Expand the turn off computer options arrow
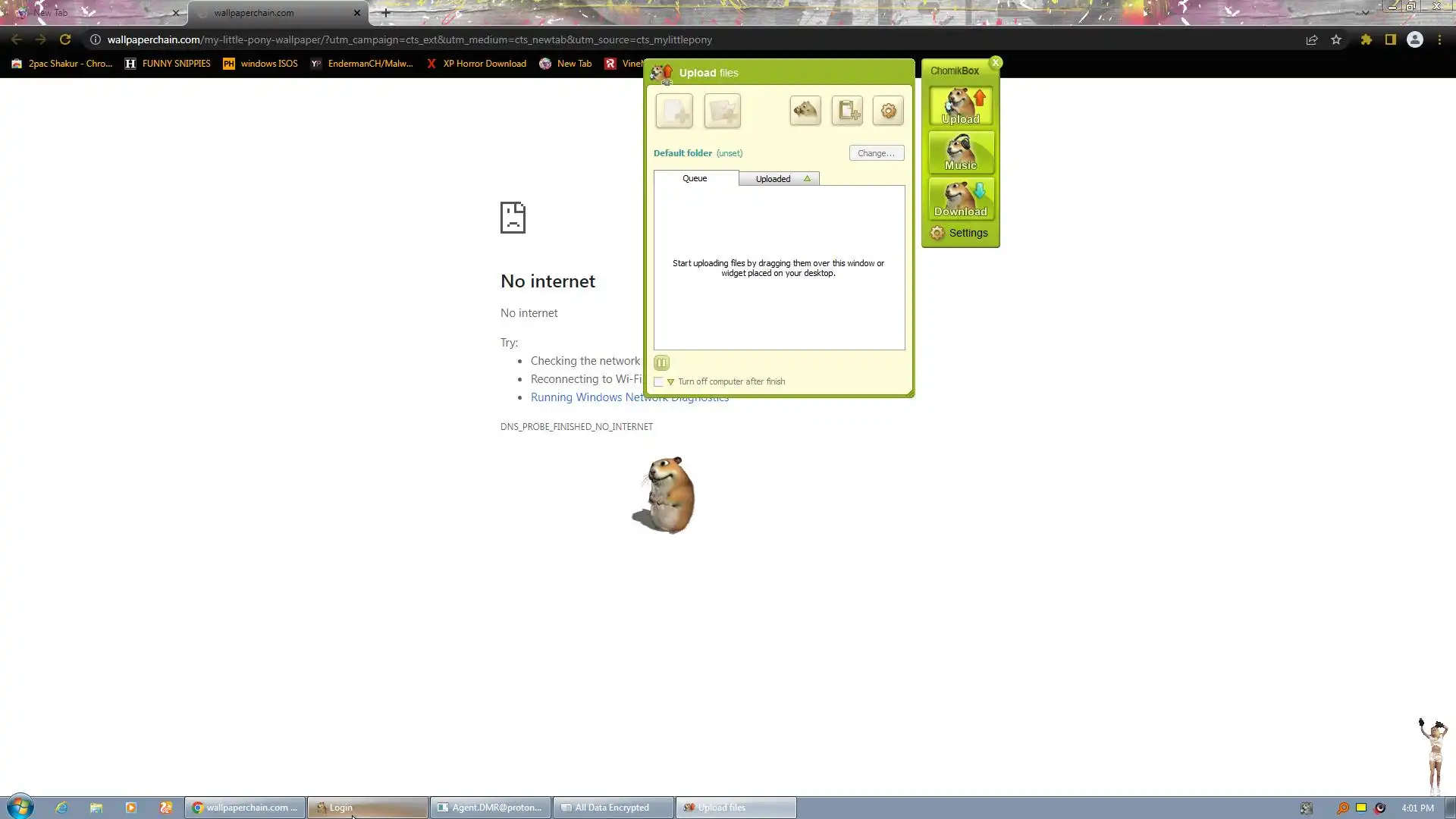This screenshot has height=819, width=1456. tap(670, 382)
